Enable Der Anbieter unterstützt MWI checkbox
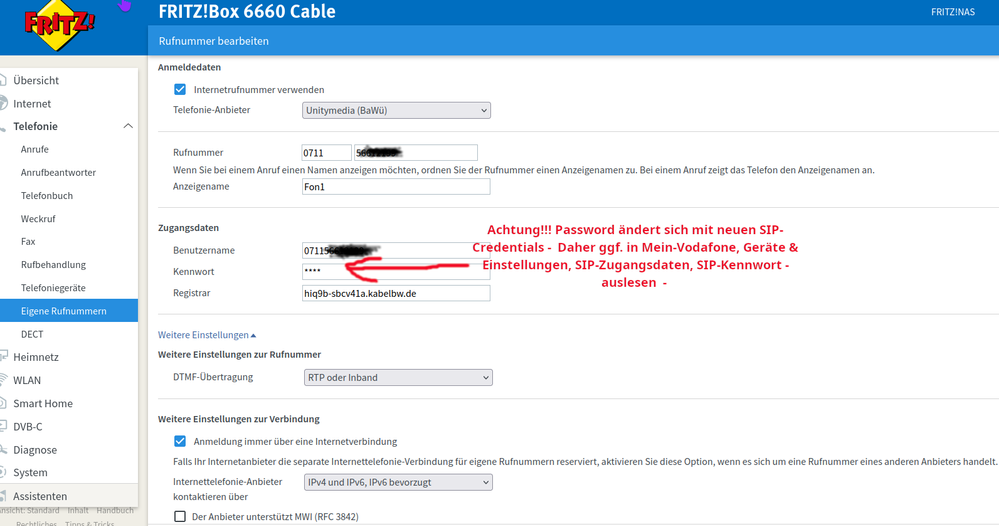This screenshot has width=999, height=526. pos(180,516)
